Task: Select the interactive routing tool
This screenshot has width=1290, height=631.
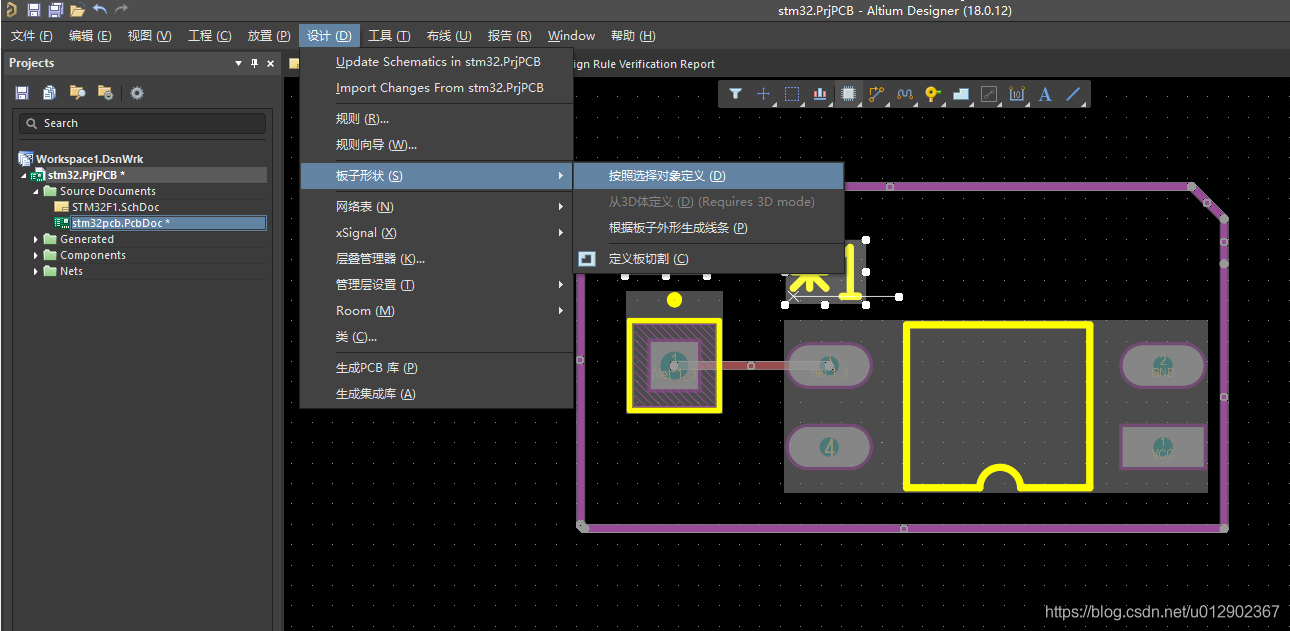Action: [x=877, y=94]
